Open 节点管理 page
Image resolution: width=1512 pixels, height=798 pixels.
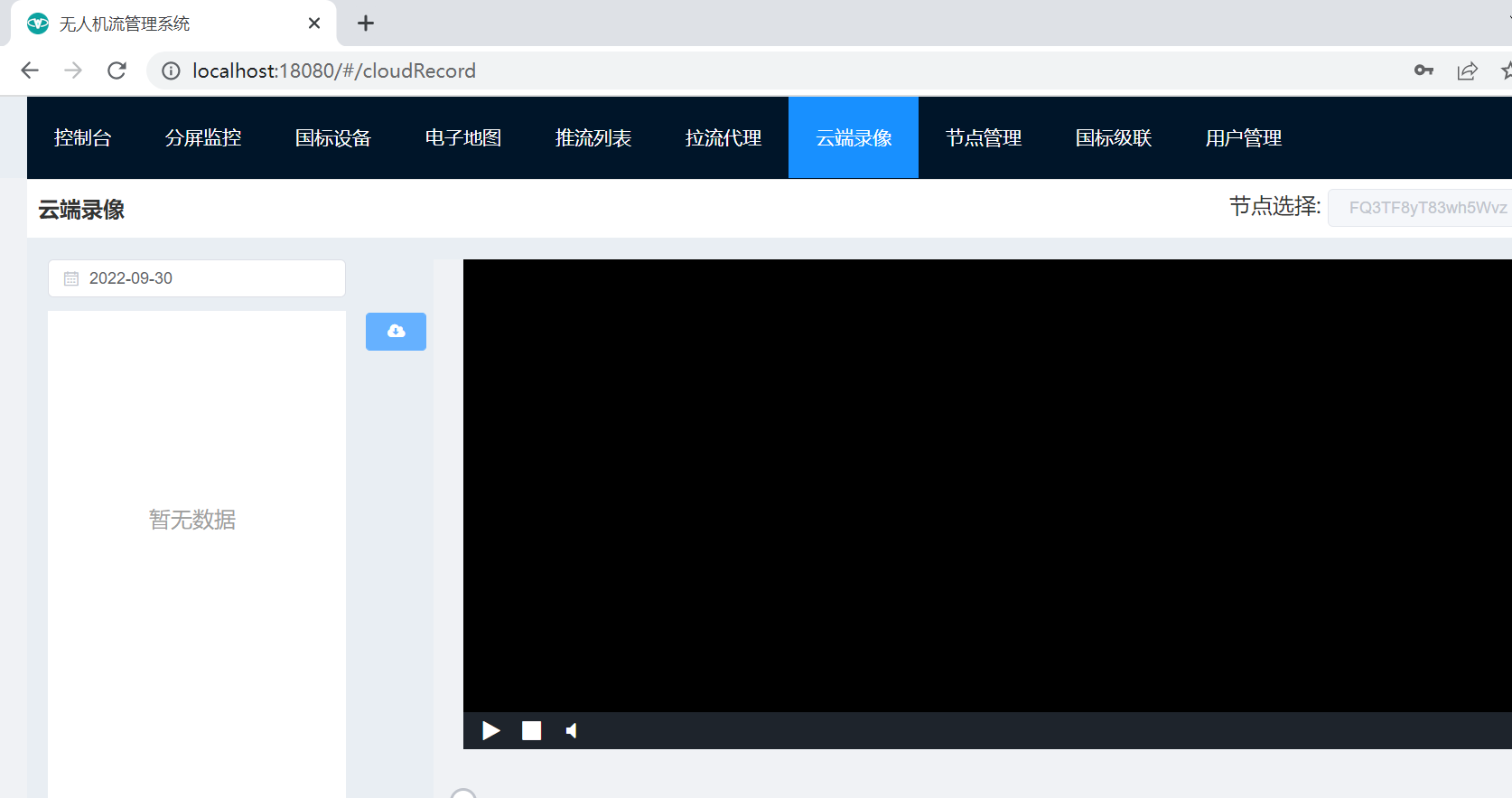click(984, 137)
